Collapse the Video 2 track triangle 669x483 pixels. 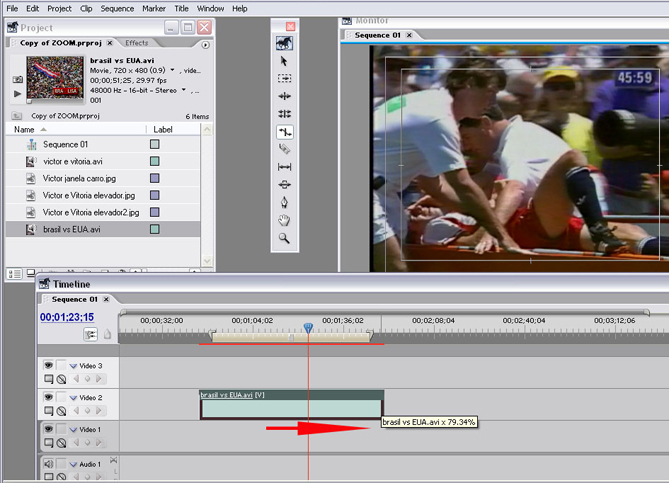73,397
